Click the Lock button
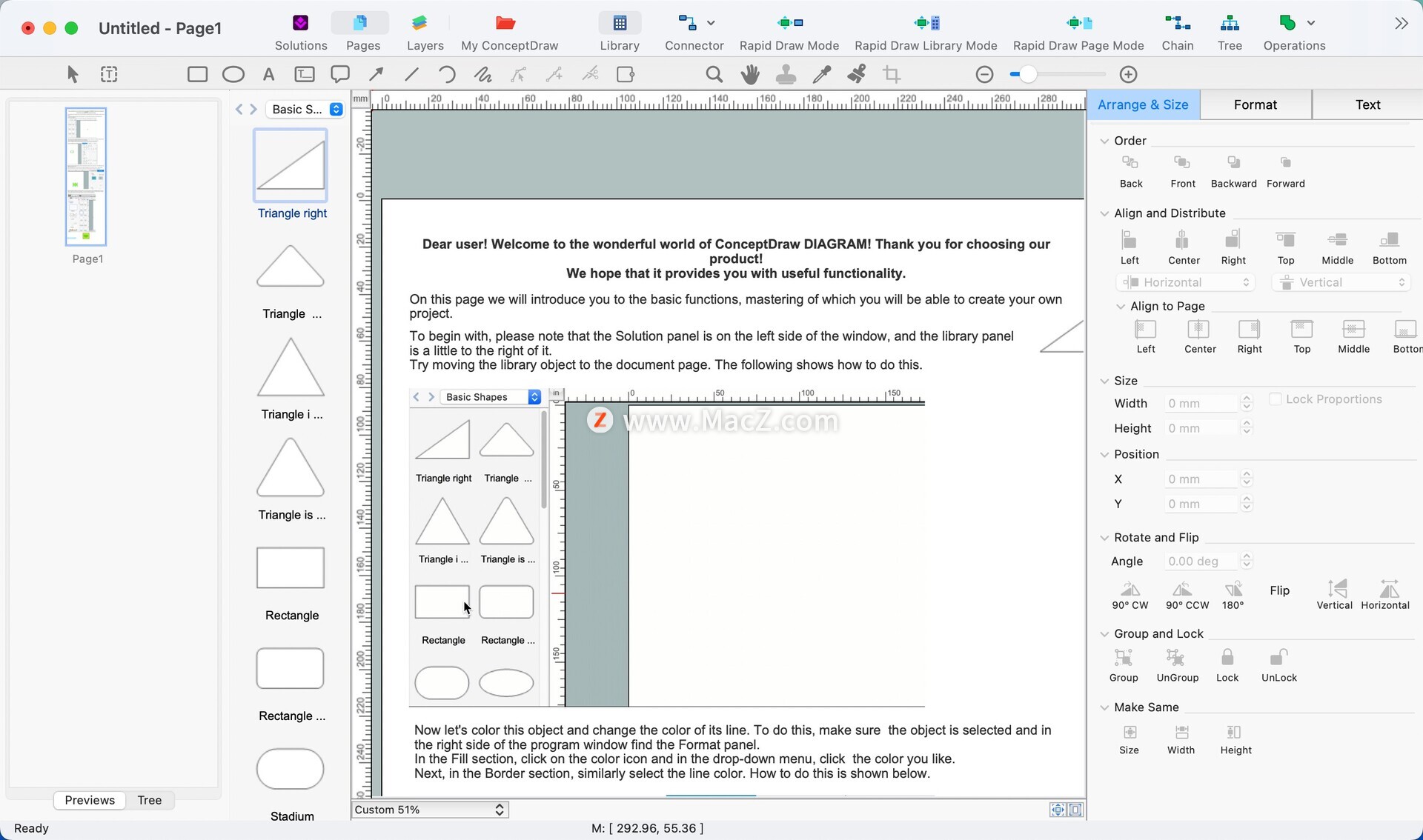Viewport: 1423px width, 840px height. pos(1227,665)
